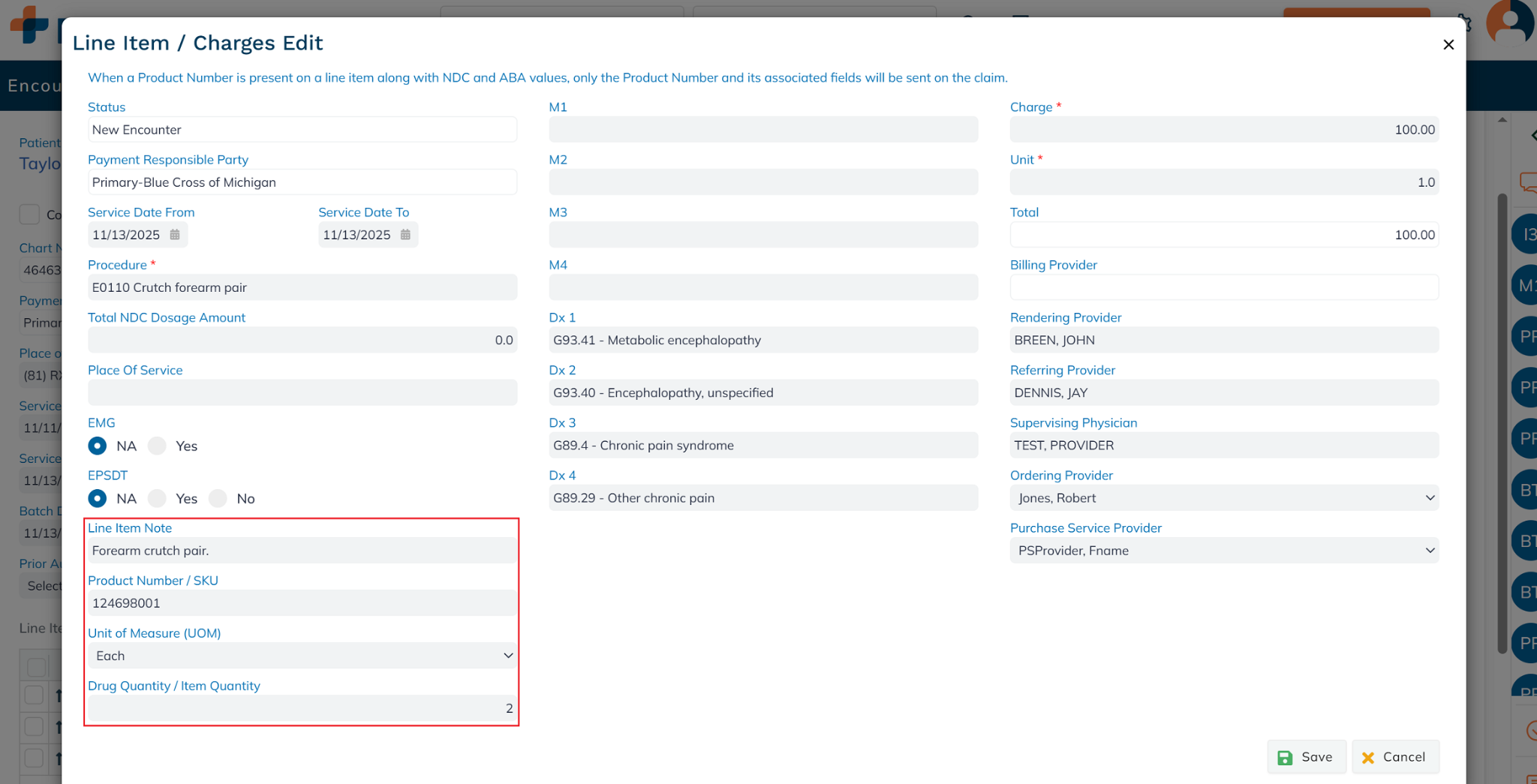Image resolution: width=1537 pixels, height=784 pixels.
Task: Click the Product Number / SKU field
Action: [x=302, y=603]
